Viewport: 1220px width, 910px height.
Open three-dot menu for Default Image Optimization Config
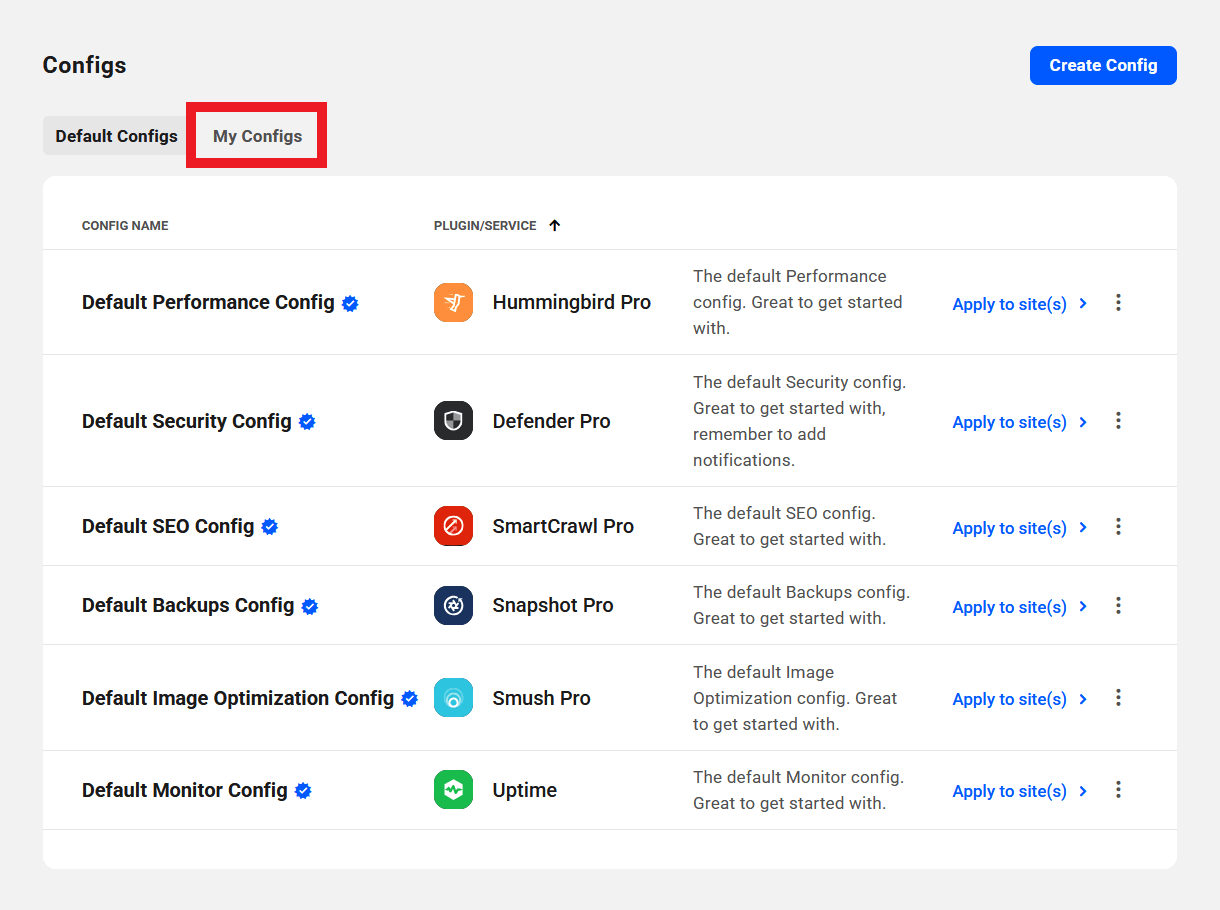click(x=1118, y=698)
